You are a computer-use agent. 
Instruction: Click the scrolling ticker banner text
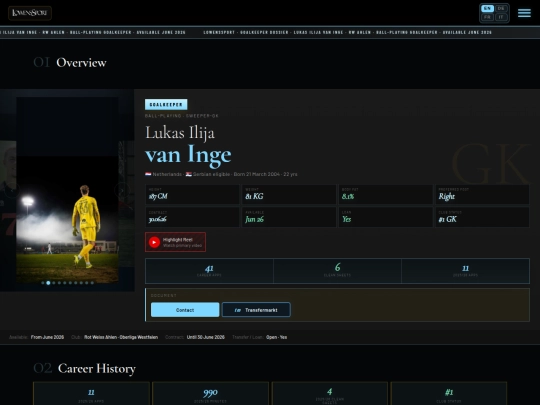pos(270,32)
